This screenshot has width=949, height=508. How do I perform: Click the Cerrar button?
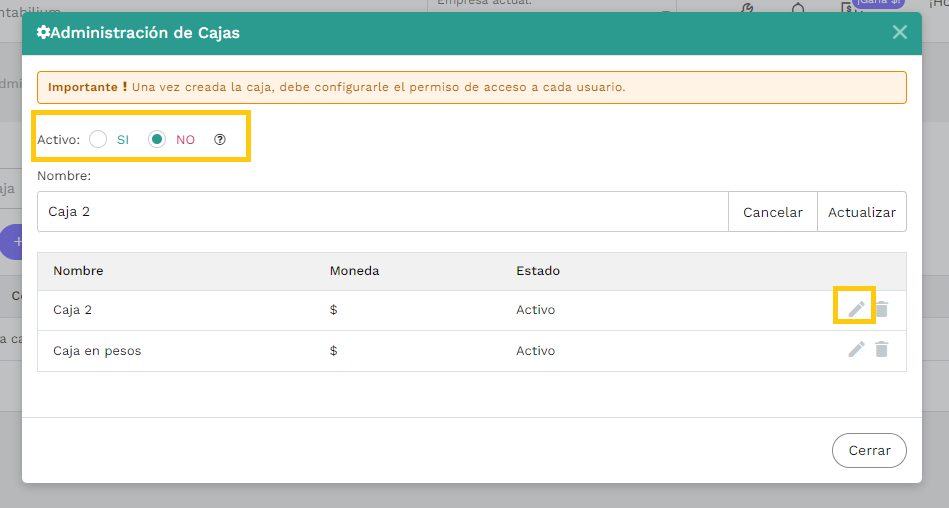pos(869,450)
